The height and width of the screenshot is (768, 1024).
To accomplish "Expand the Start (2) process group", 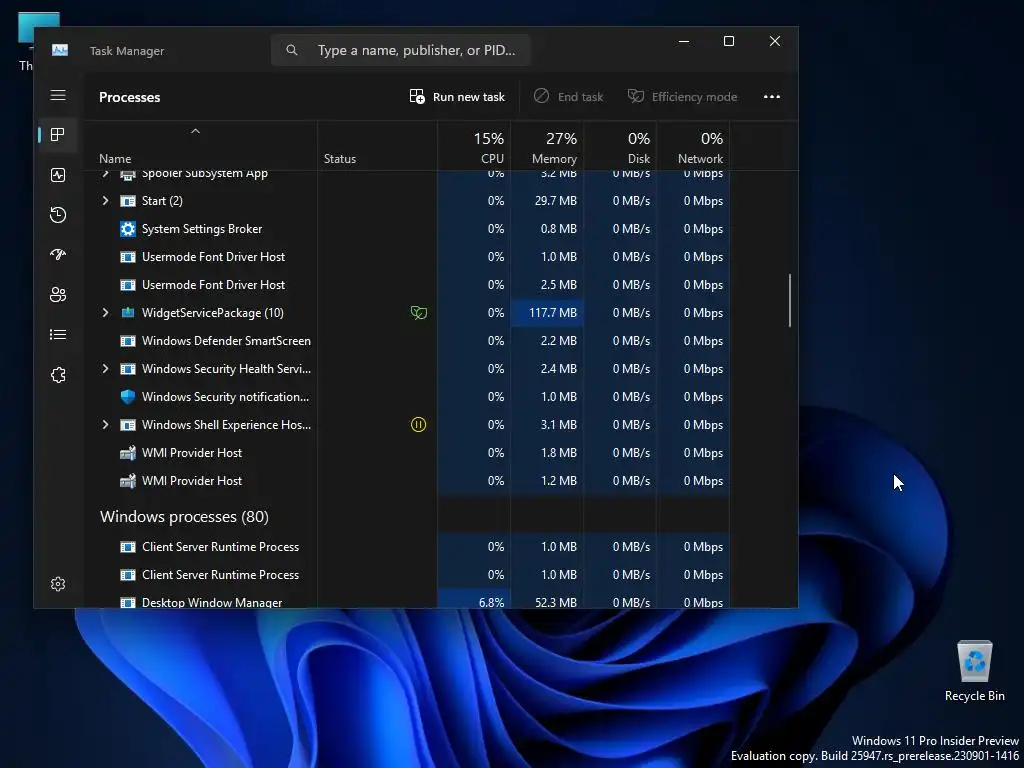I will coord(105,200).
